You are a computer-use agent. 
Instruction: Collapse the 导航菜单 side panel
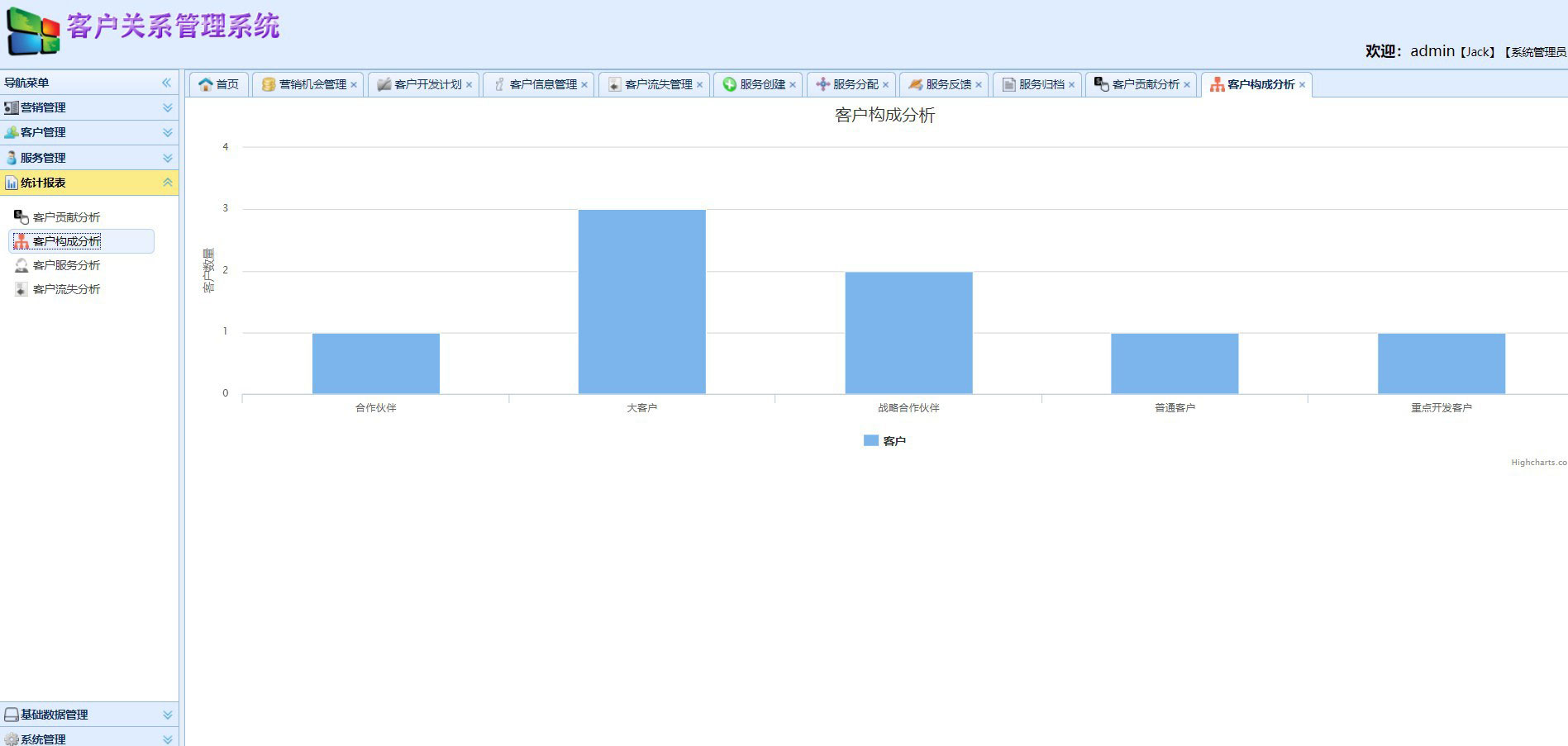tap(166, 83)
